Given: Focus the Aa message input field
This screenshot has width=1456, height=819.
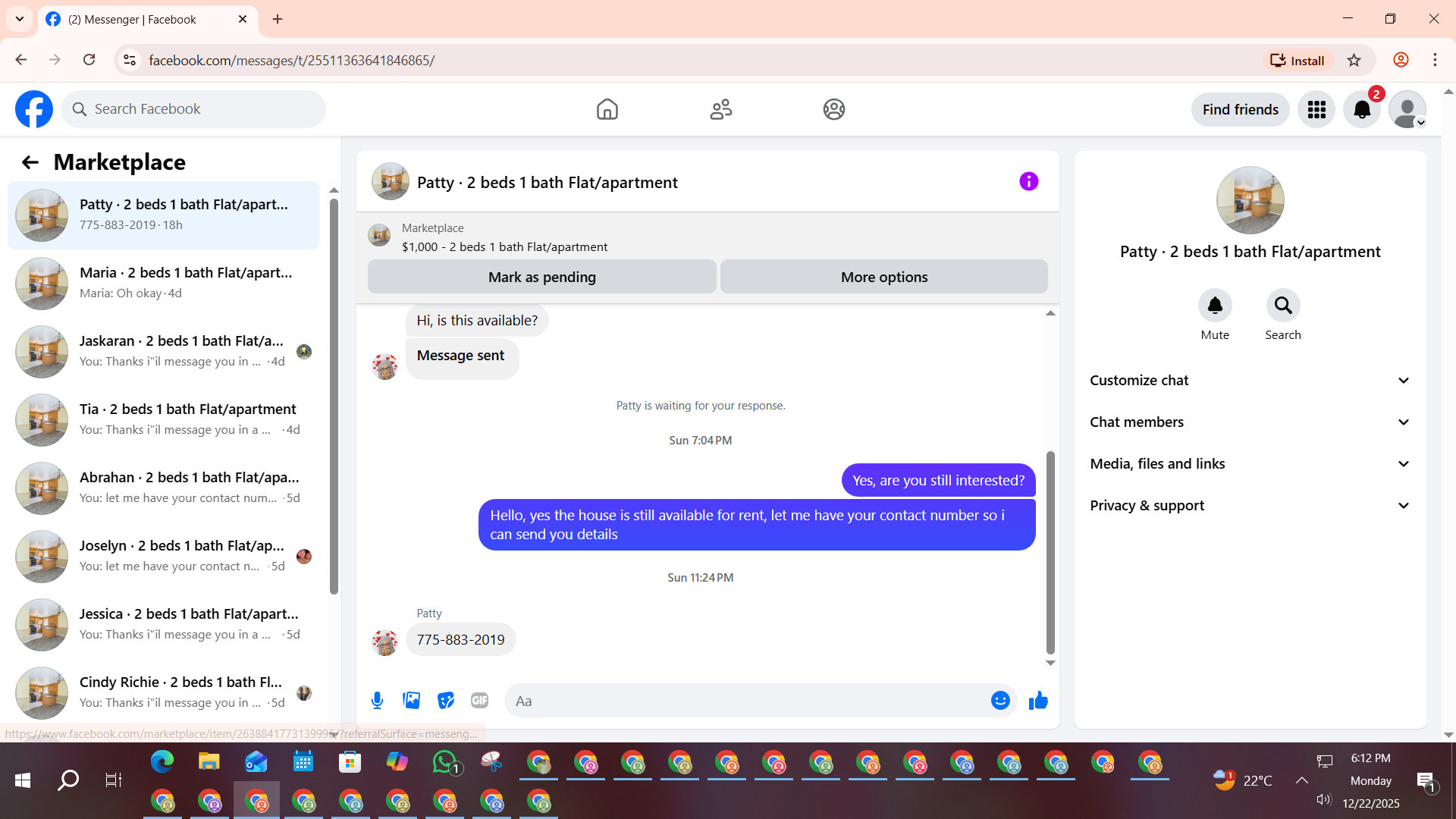Looking at the screenshot, I should coord(747,701).
